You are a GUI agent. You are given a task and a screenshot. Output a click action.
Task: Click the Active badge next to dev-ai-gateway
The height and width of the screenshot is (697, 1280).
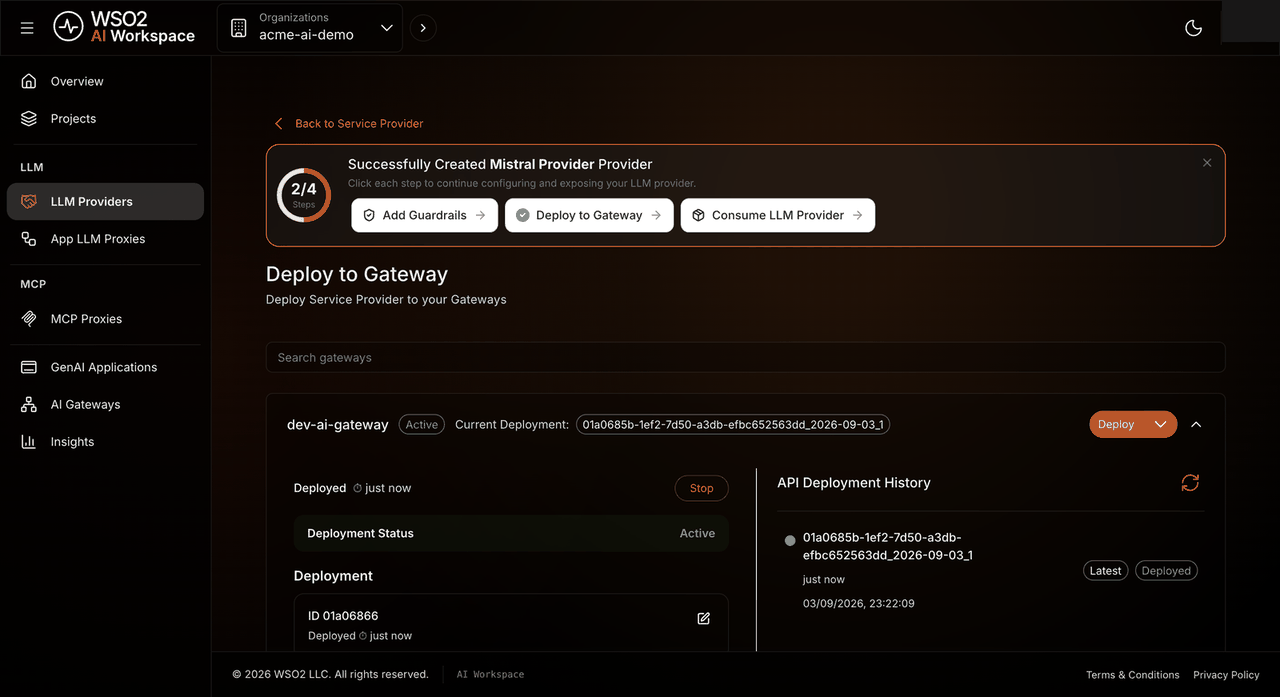(421, 424)
